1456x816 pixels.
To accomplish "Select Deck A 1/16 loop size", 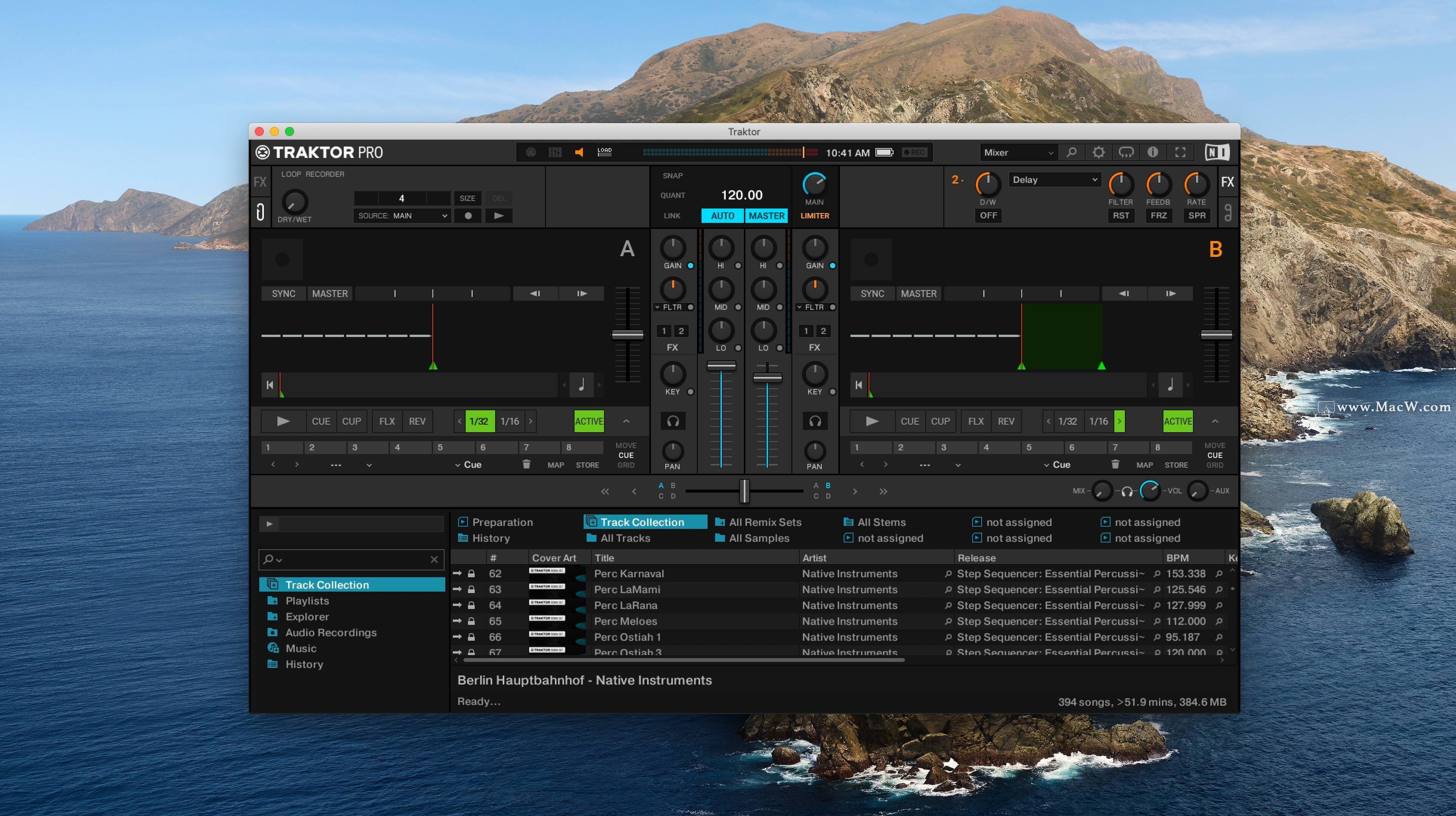I will [x=510, y=422].
